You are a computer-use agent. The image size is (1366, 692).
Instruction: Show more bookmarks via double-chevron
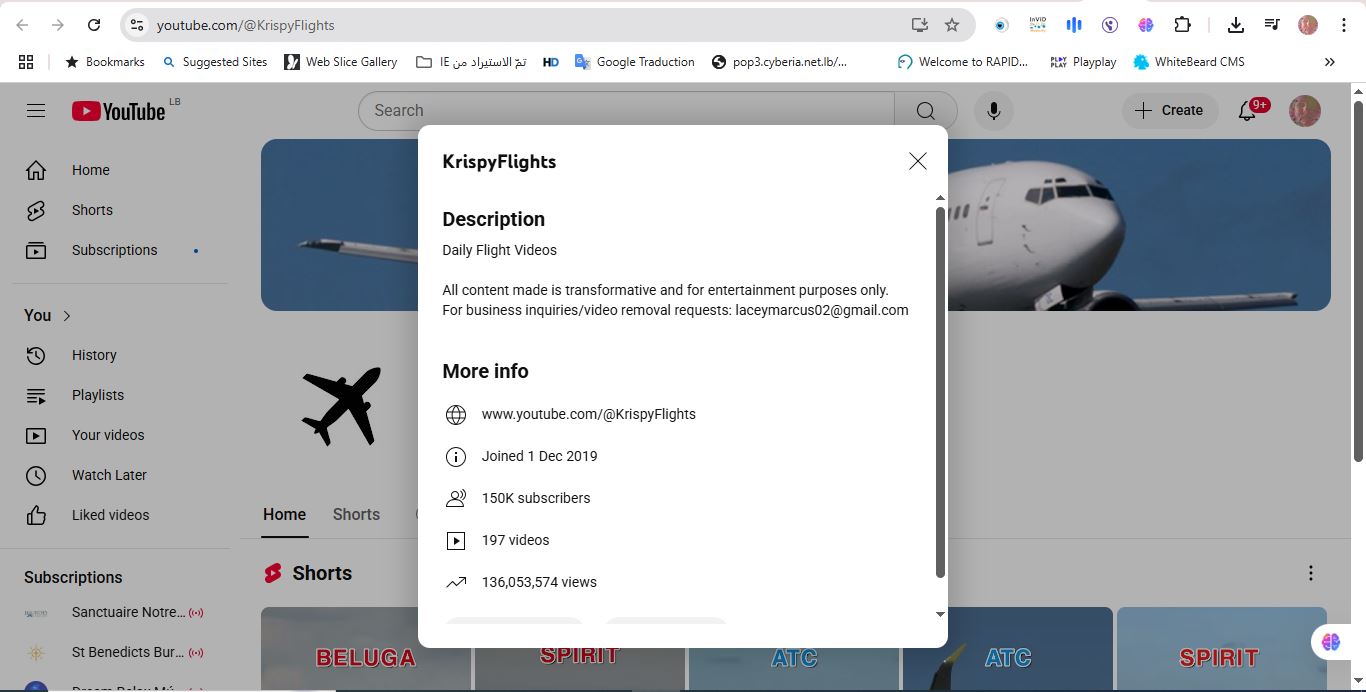click(1330, 61)
